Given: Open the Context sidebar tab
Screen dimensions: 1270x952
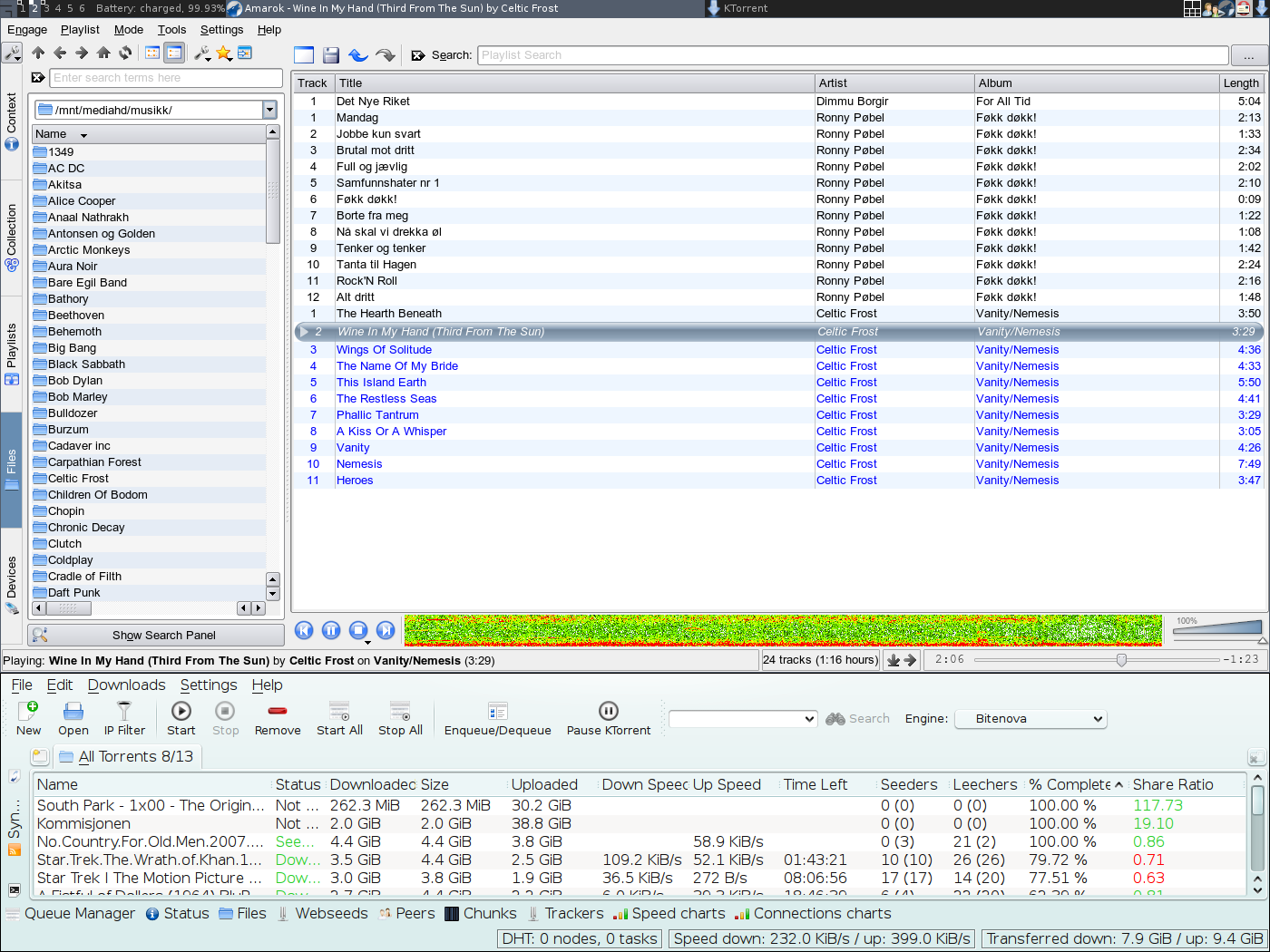Looking at the screenshot, I should pyautogui.click(x=11, y=121).
